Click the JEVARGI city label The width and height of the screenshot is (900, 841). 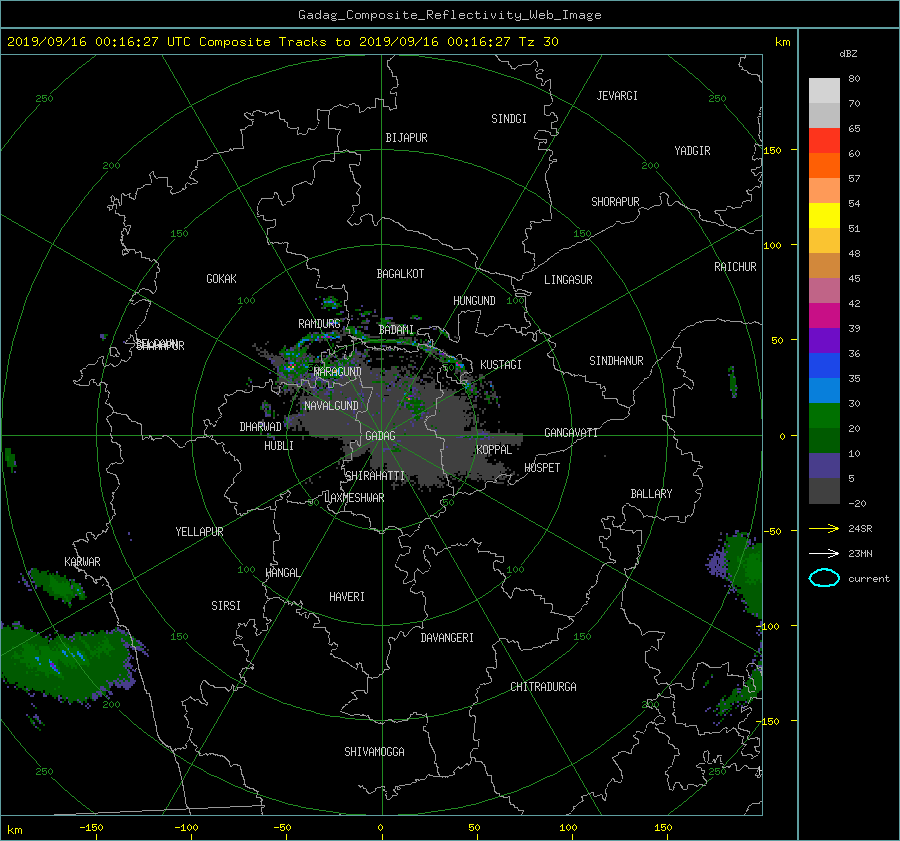[x=617, y=95]
